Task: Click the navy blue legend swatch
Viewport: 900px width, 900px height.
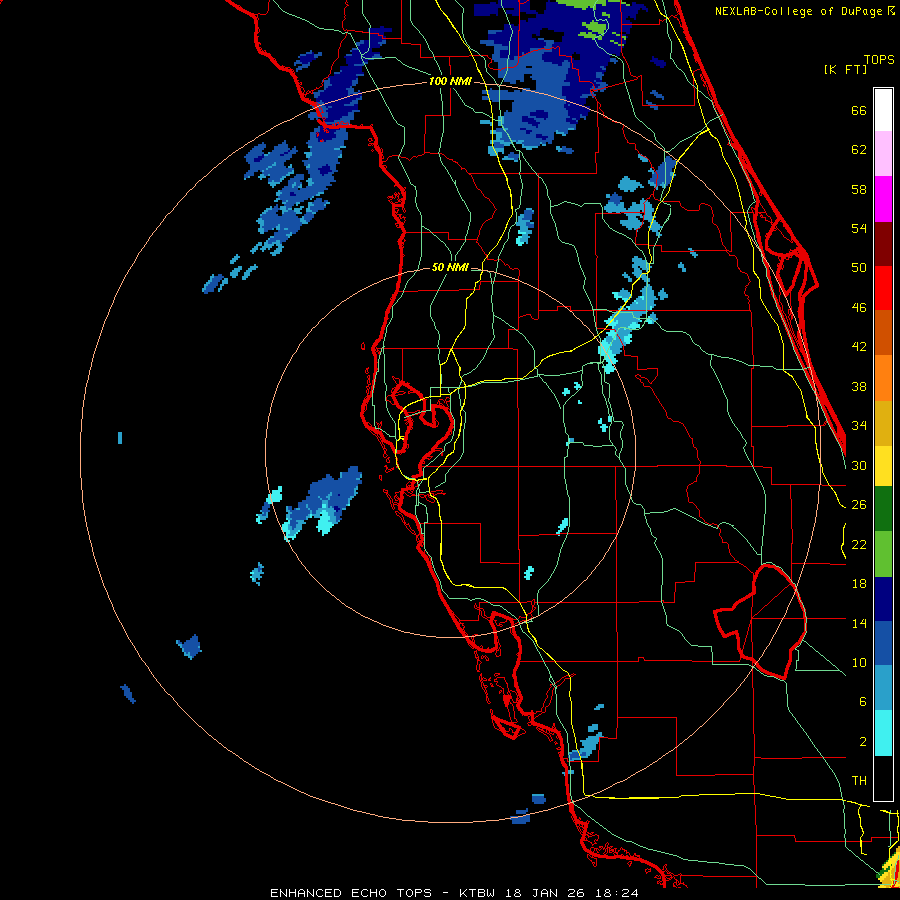Action: (x=883, y=599)
